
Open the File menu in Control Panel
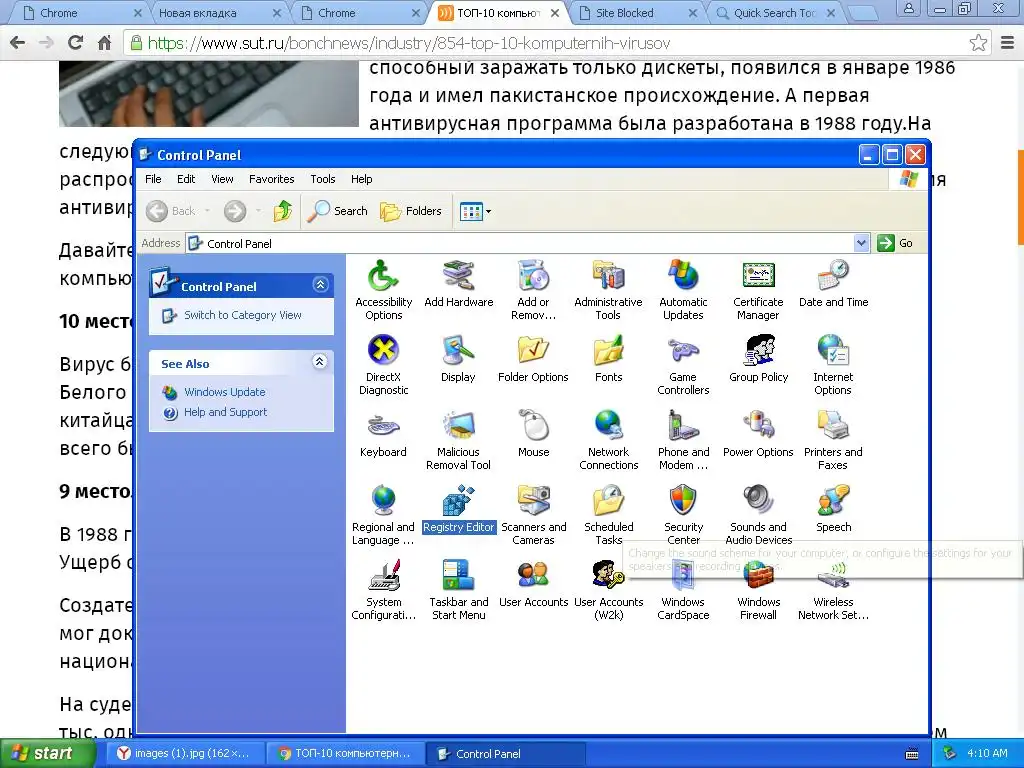(153, 179)
